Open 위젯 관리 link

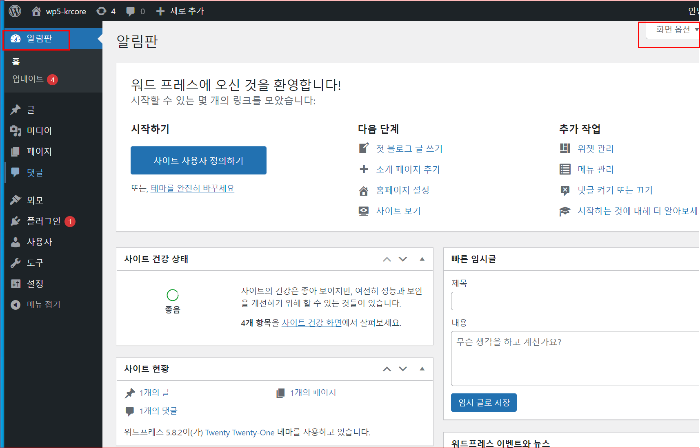click(596, 149)
